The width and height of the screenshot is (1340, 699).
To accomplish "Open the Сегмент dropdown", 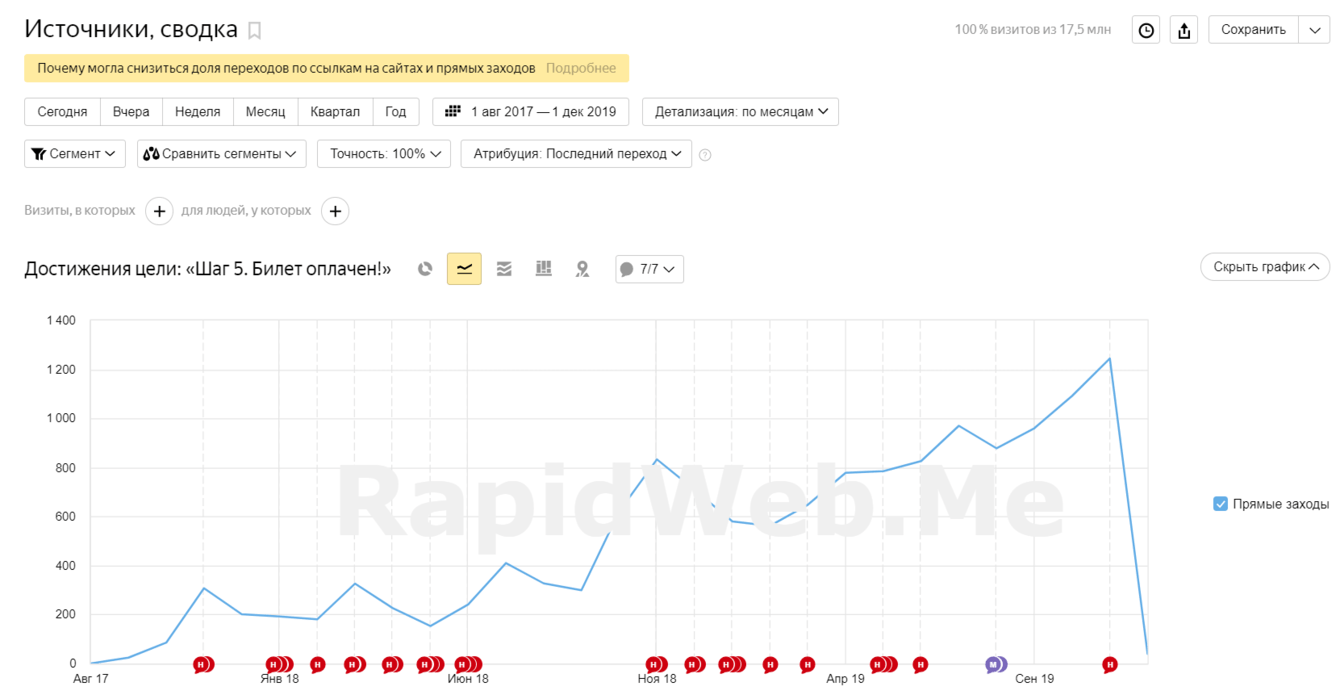I will (75, 154).
